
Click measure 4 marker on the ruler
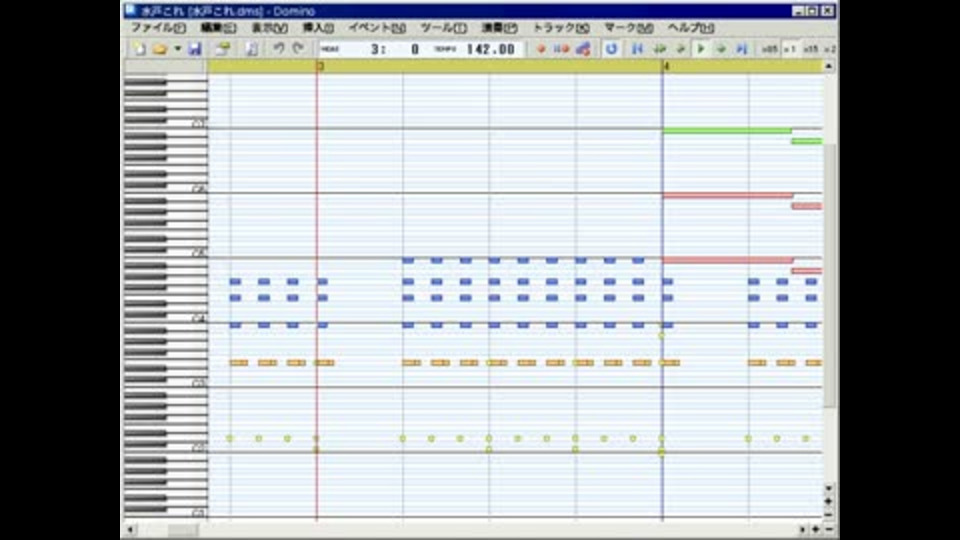click(x=666, y=66)
